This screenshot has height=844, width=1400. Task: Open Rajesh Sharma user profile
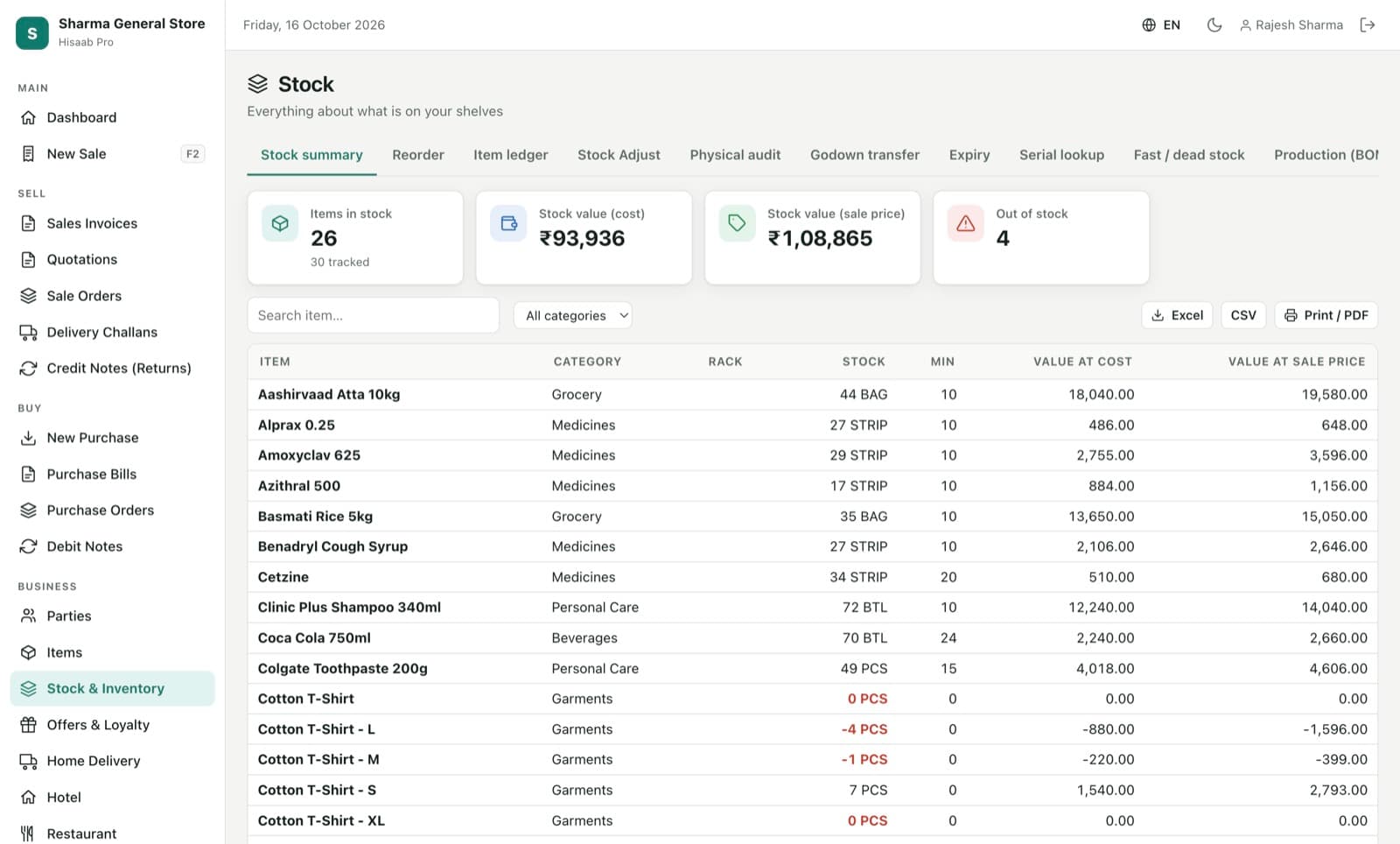point(1291,25)
